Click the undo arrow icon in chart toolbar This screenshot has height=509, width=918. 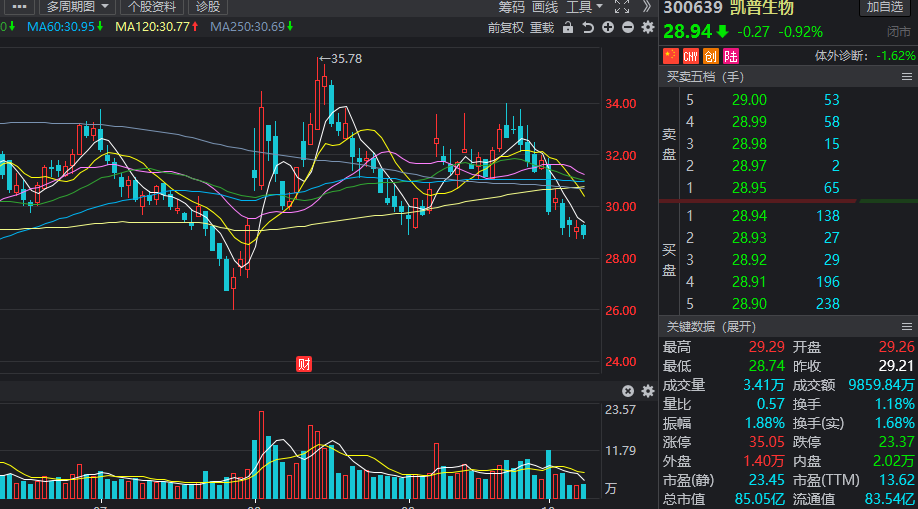[x=588, y=28]
